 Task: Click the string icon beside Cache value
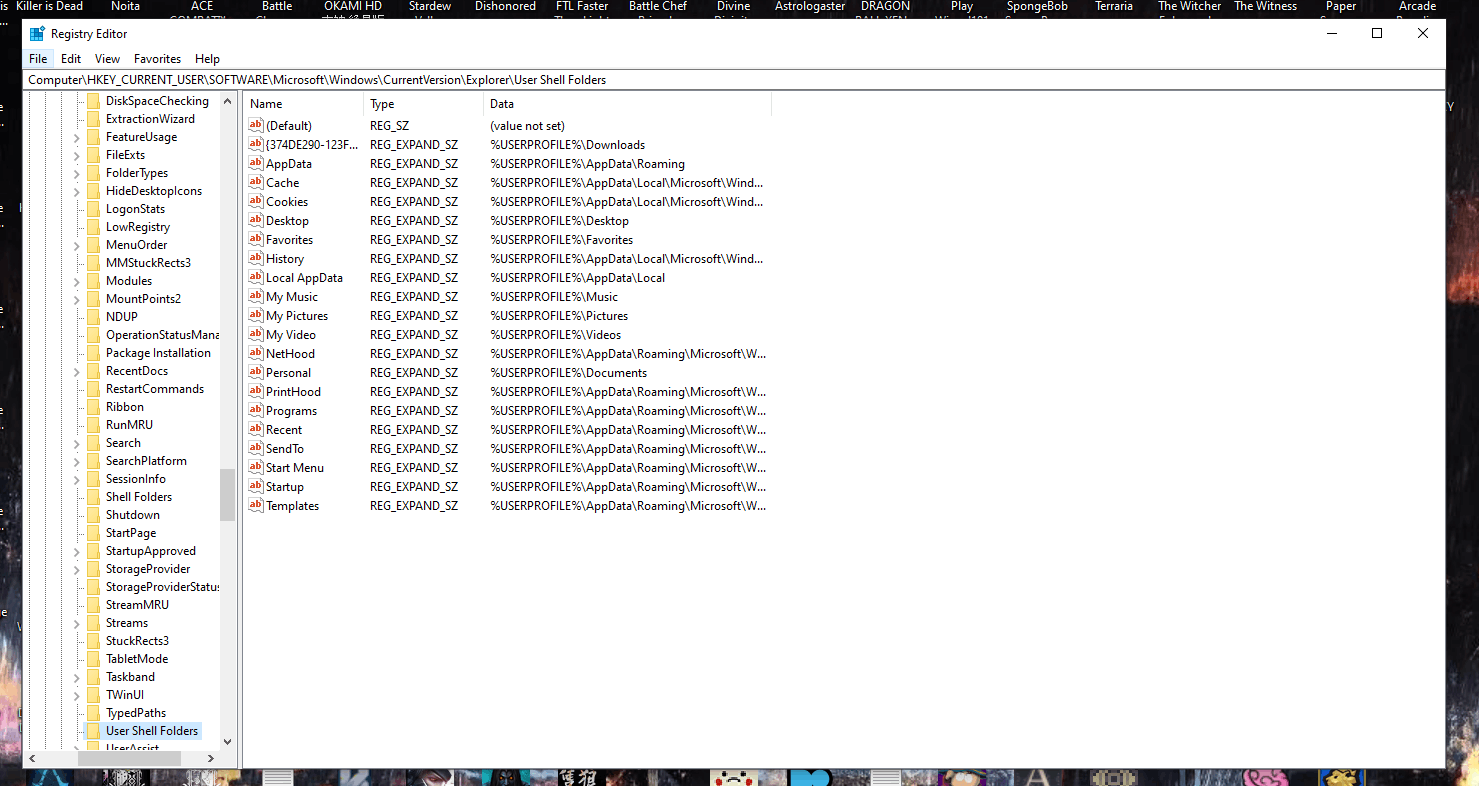(x=256, y=182)
